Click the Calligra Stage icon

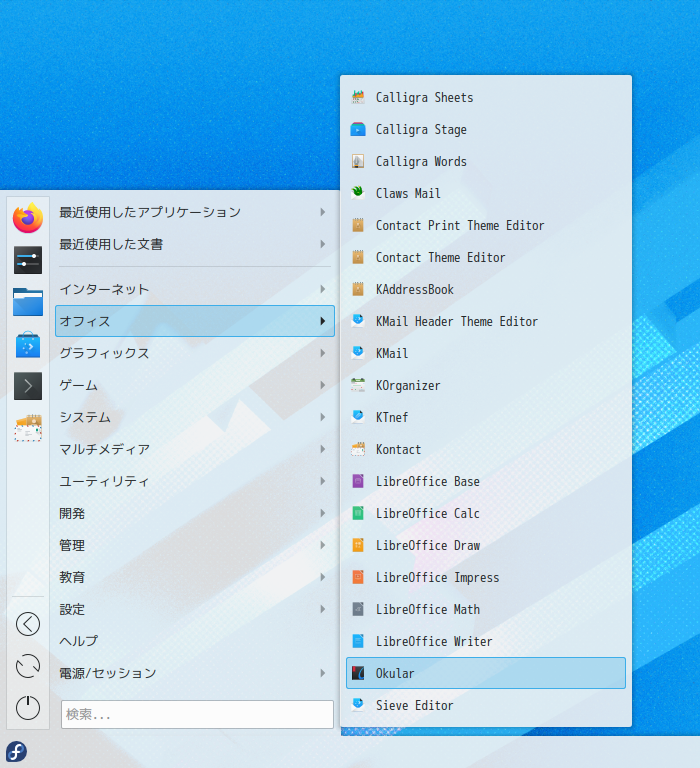click(358, 129)
